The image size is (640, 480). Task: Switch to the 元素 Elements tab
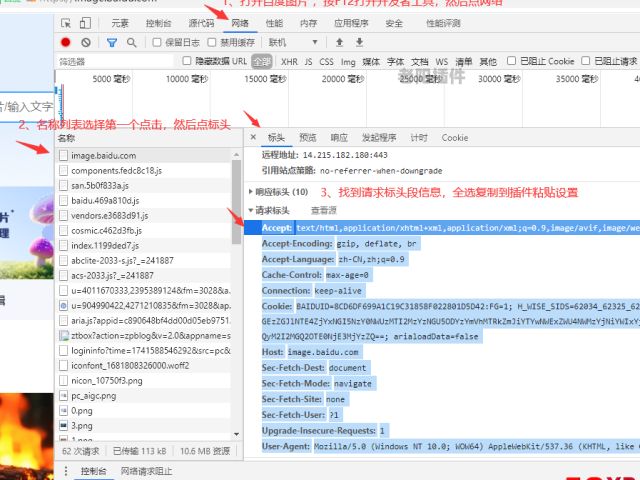(x=120, y=23)
